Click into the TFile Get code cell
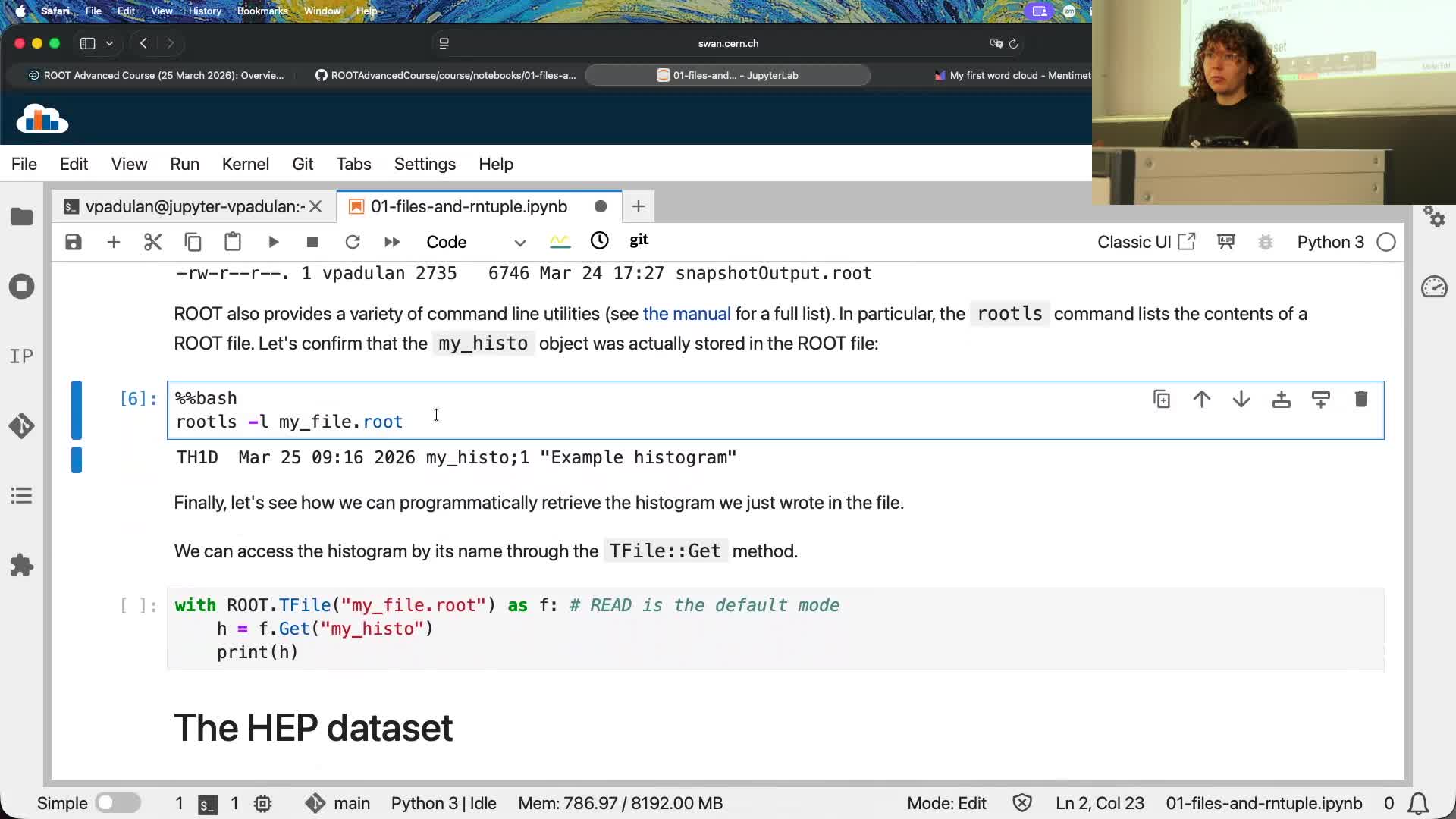Image resolution: width=1456 pixels, height=819 pixels. [x=775, y=629]
